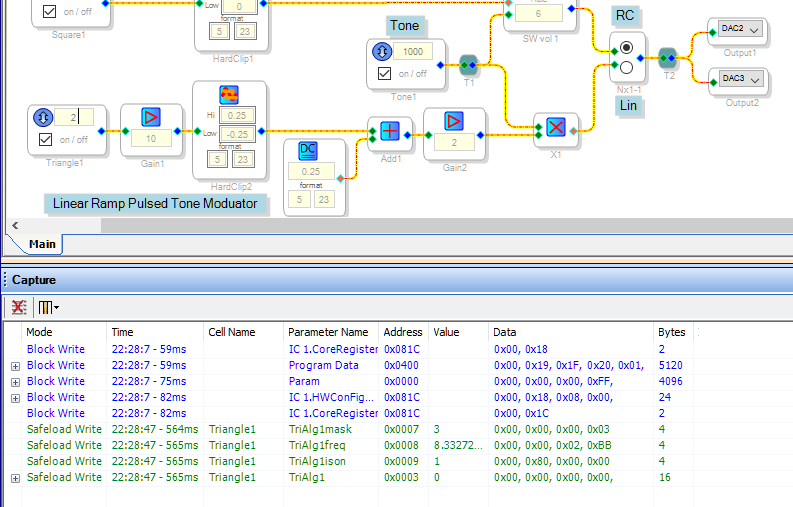Open the DAC3 output dropdown
The image size is (793, 507).
pos(741,79)
